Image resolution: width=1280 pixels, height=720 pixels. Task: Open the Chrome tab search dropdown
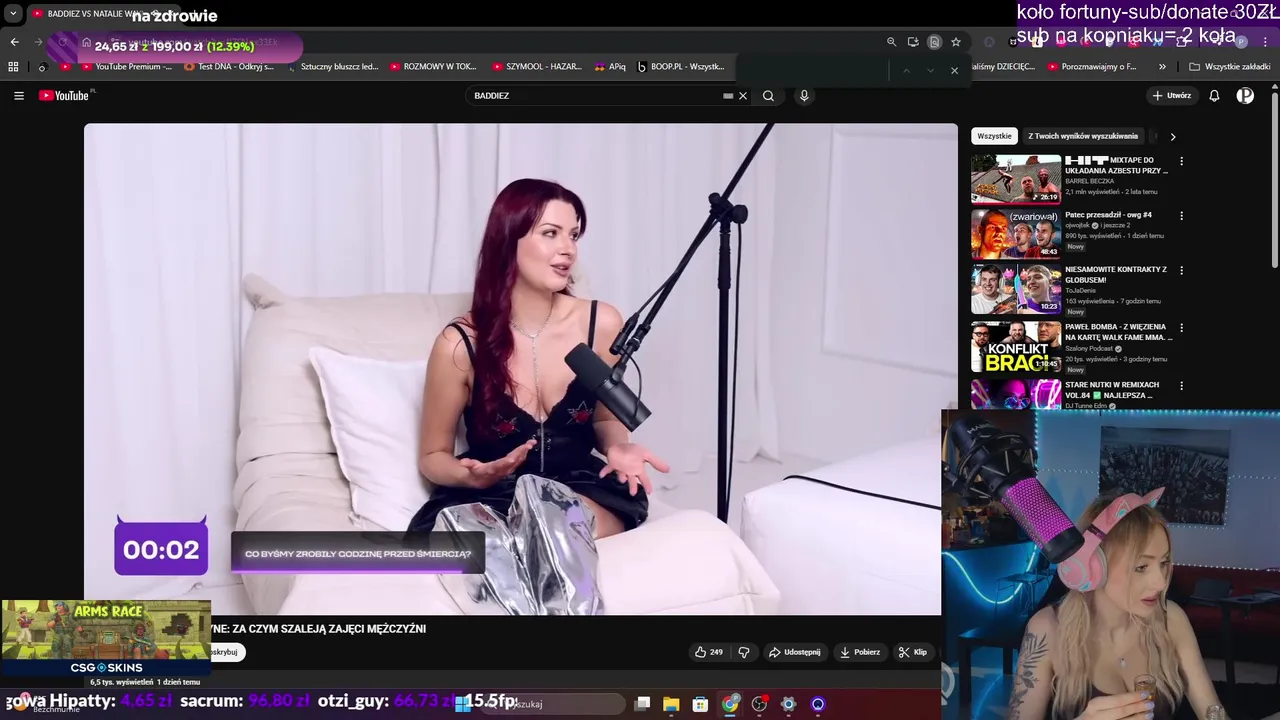tap(13, 14)
